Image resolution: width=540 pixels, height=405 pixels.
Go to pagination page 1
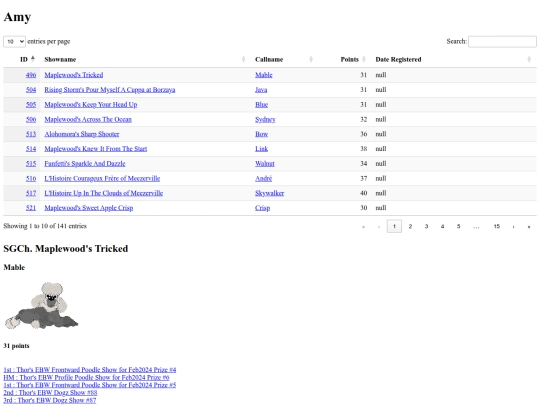[x=394, y=227]
